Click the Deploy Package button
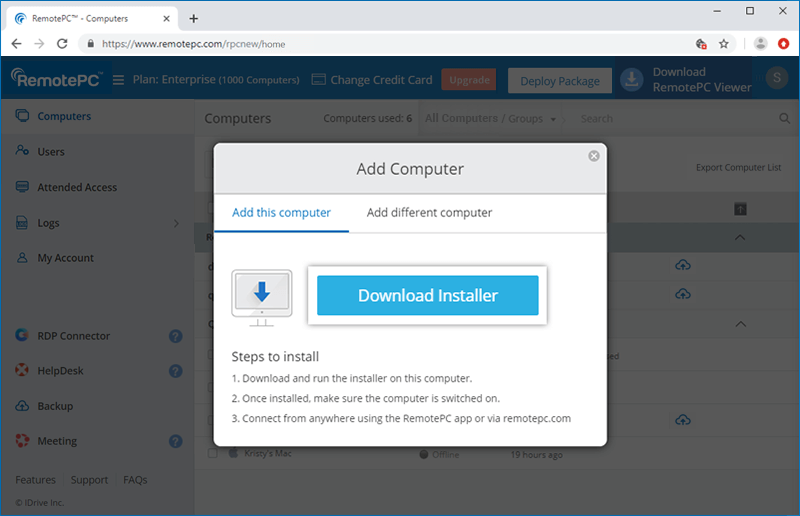This screenshot has width=800, height=516. [560, 81]
